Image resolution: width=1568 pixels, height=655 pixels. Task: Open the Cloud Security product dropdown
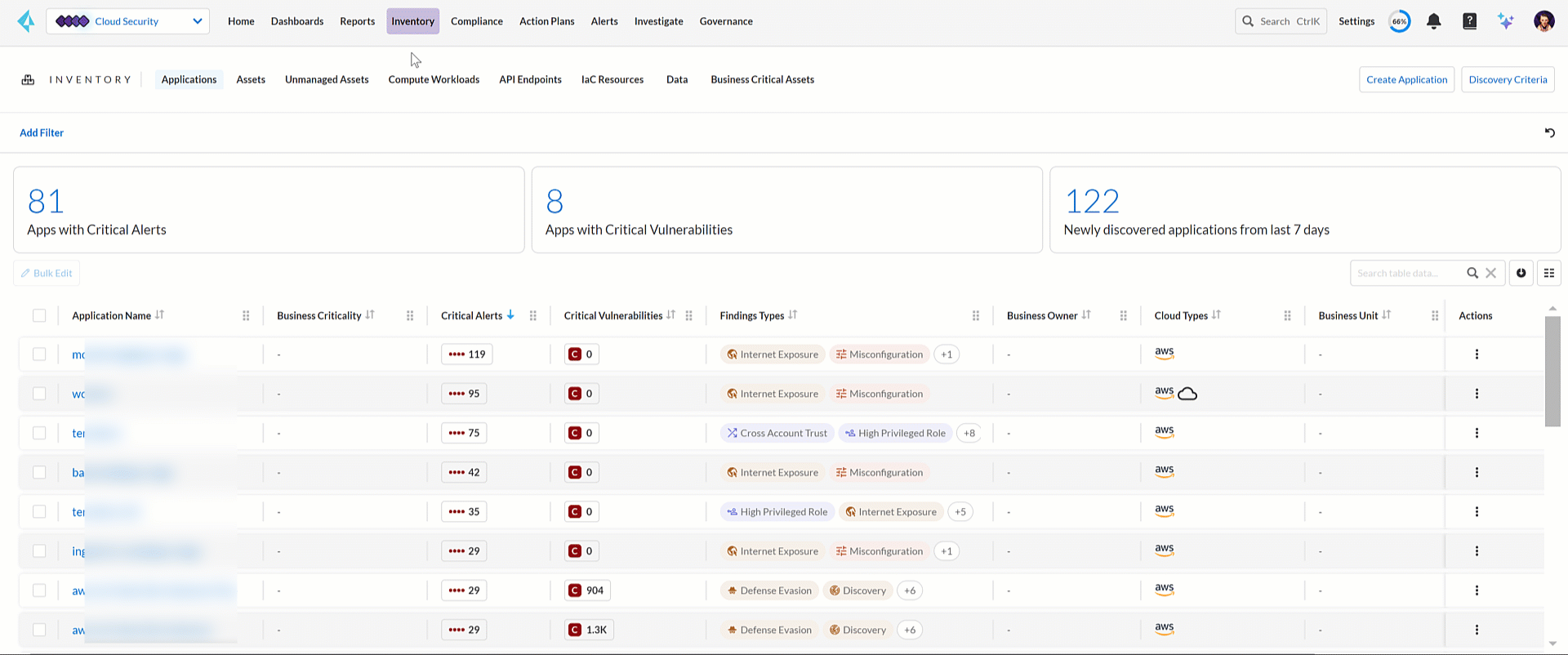[x=127, y=21]
